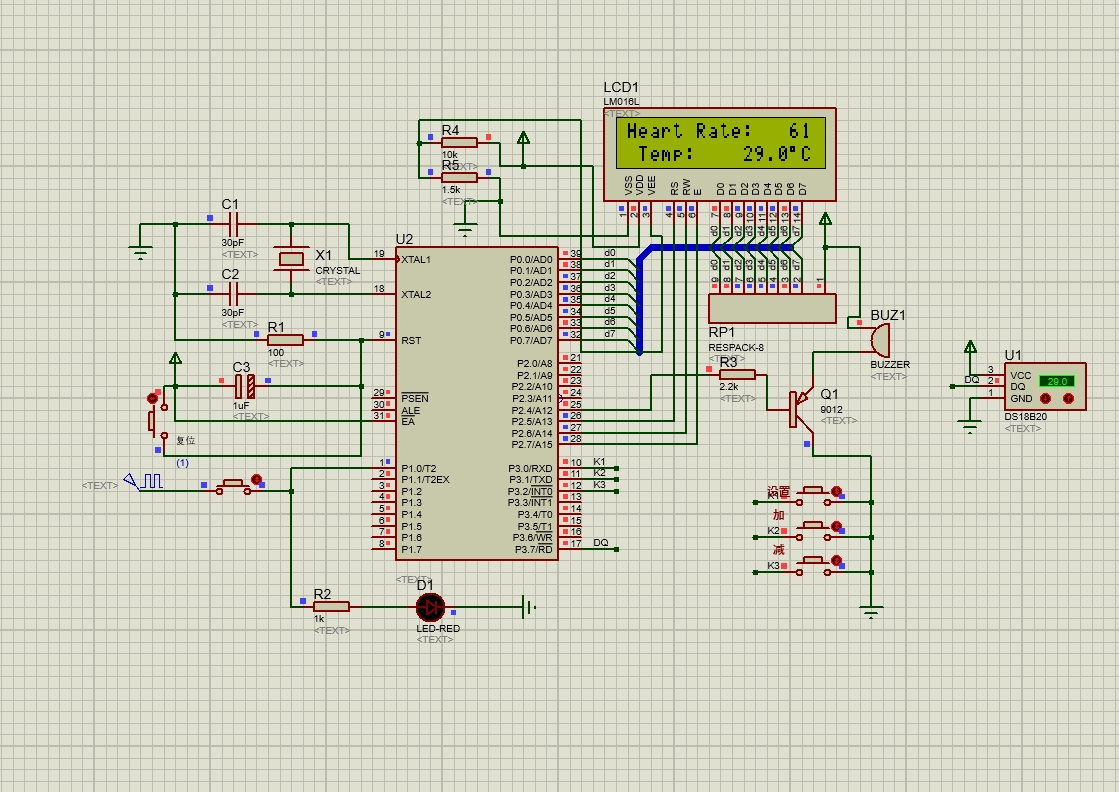
Task: Increase DS18B20 temperature with the up arrow
Action: [x=1068, y=399]
